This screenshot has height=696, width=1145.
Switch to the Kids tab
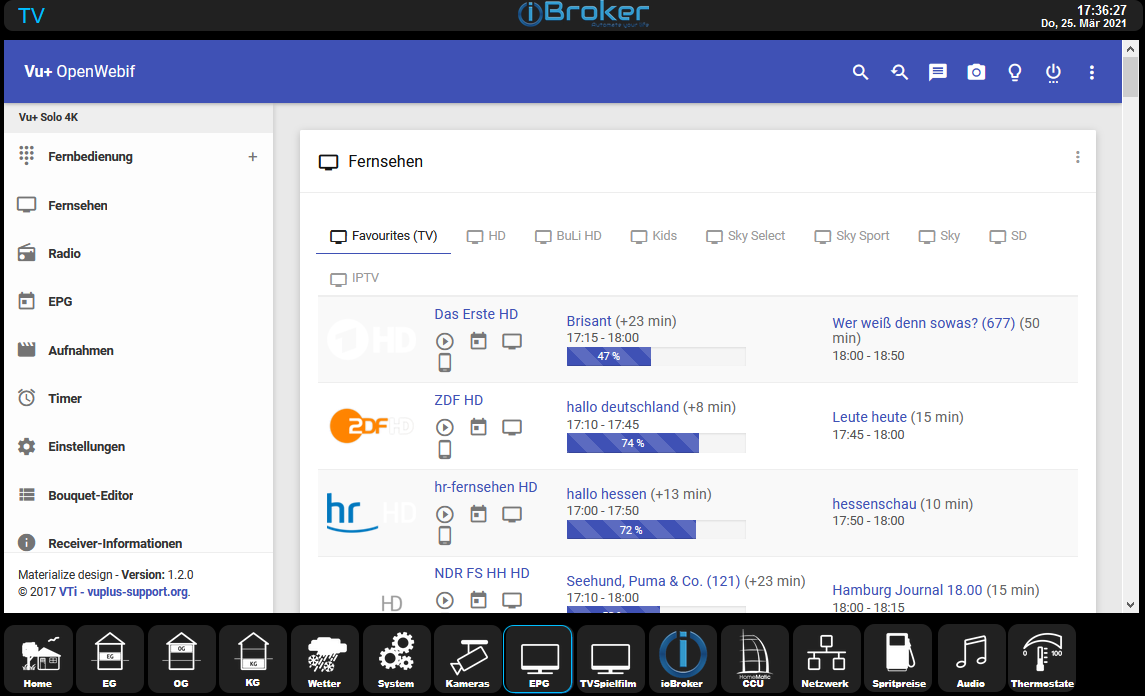coord(654,236)
